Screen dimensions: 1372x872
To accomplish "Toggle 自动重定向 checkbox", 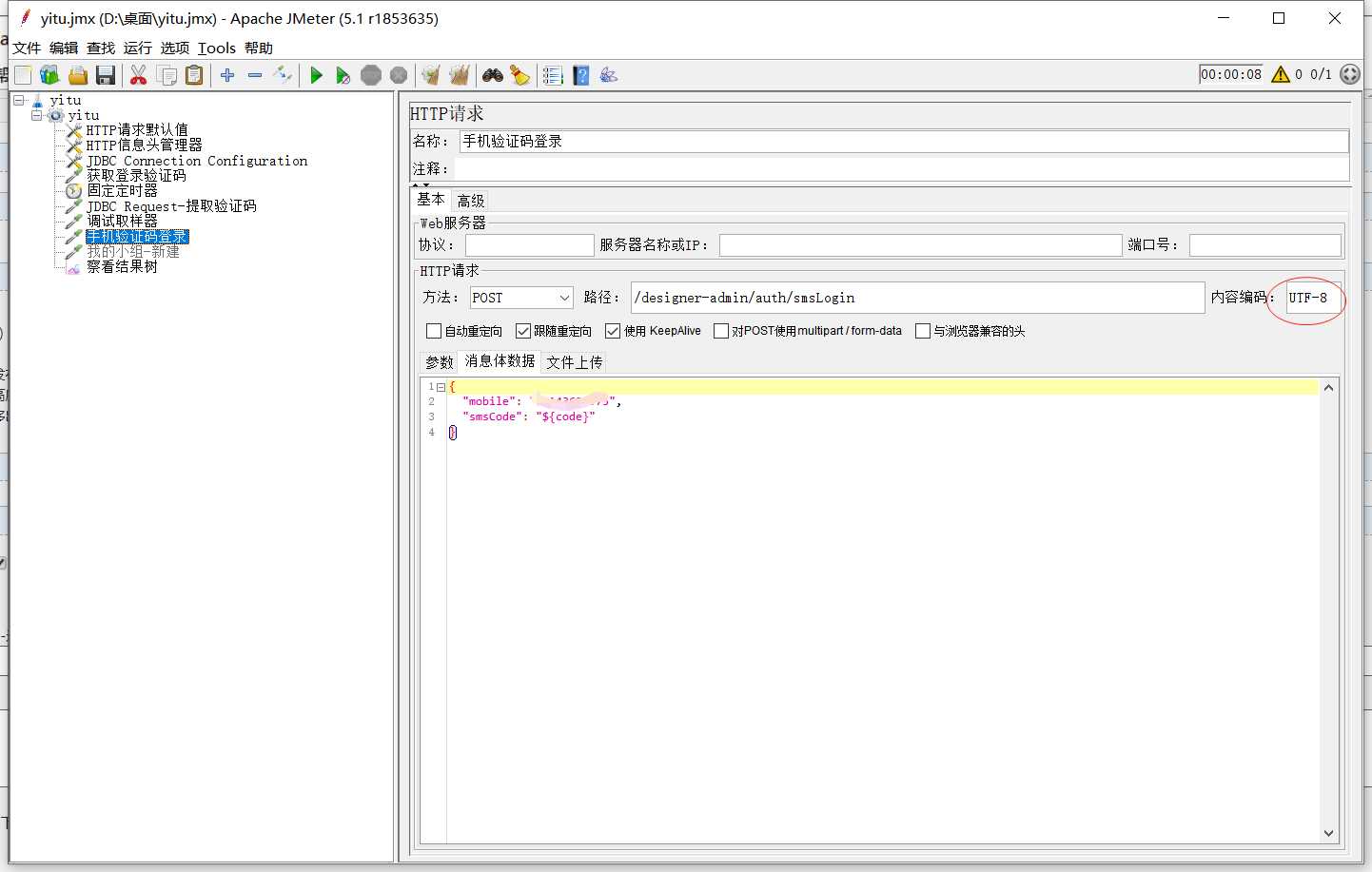I will 434,331.
